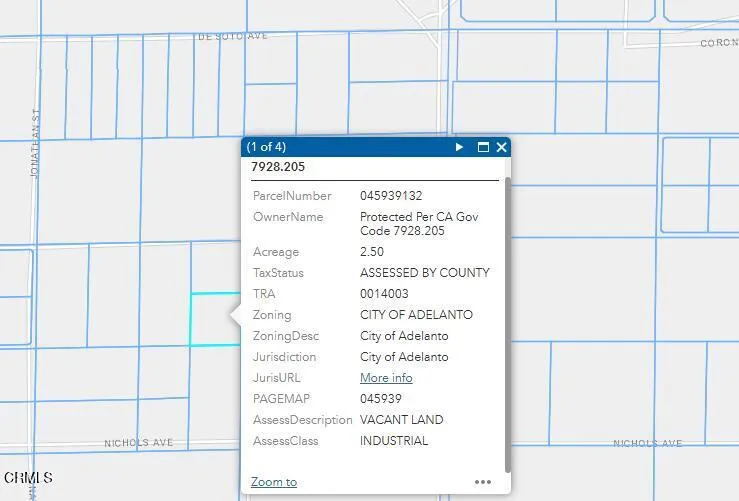Maximize the parcel info popup
The width and height of the screenshot is (739, 501).
pyautogui.click(x=483, y=147)
